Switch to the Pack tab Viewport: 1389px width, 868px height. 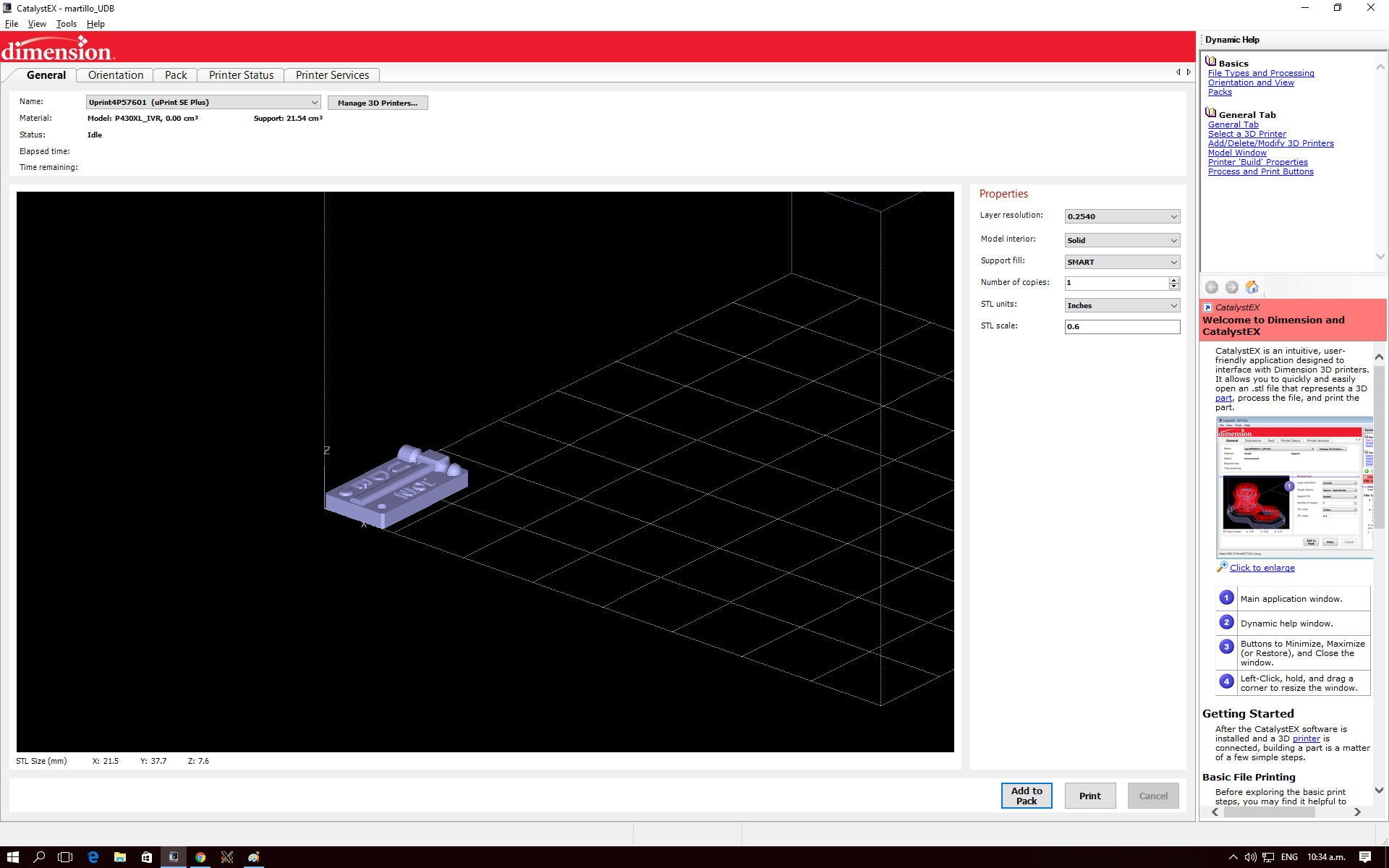tap(176, 75)
